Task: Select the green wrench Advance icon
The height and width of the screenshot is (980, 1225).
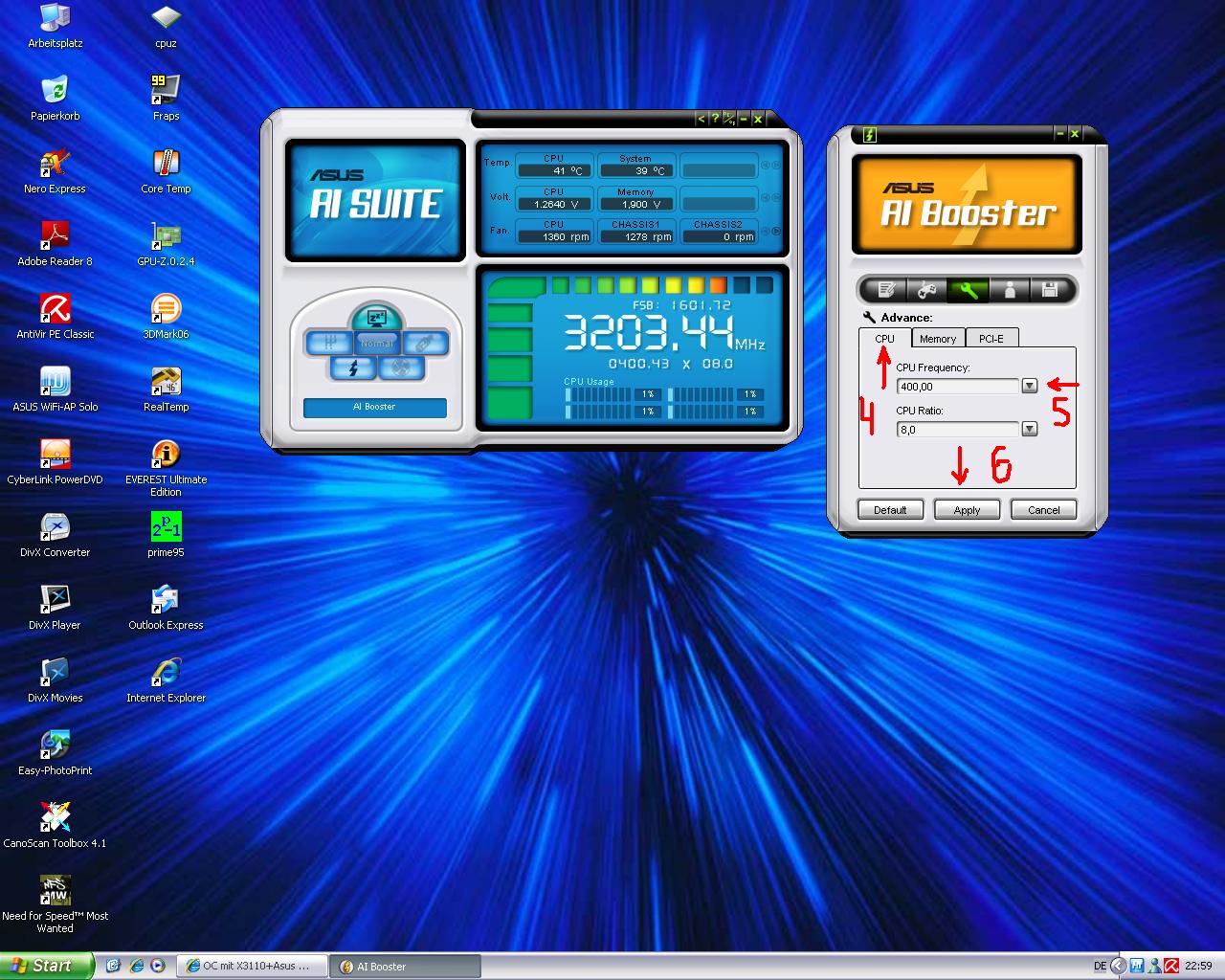Action: coord(968,290)
